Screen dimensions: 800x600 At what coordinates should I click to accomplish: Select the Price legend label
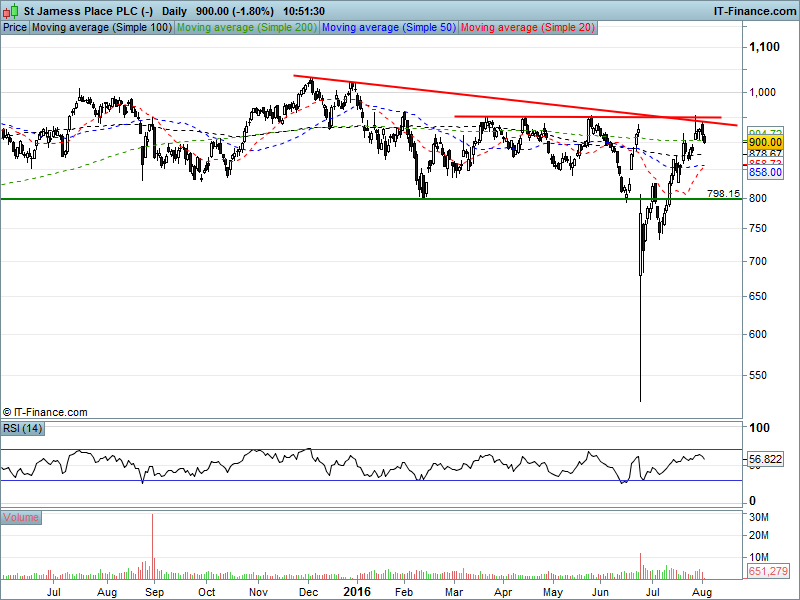pos(15,28)
